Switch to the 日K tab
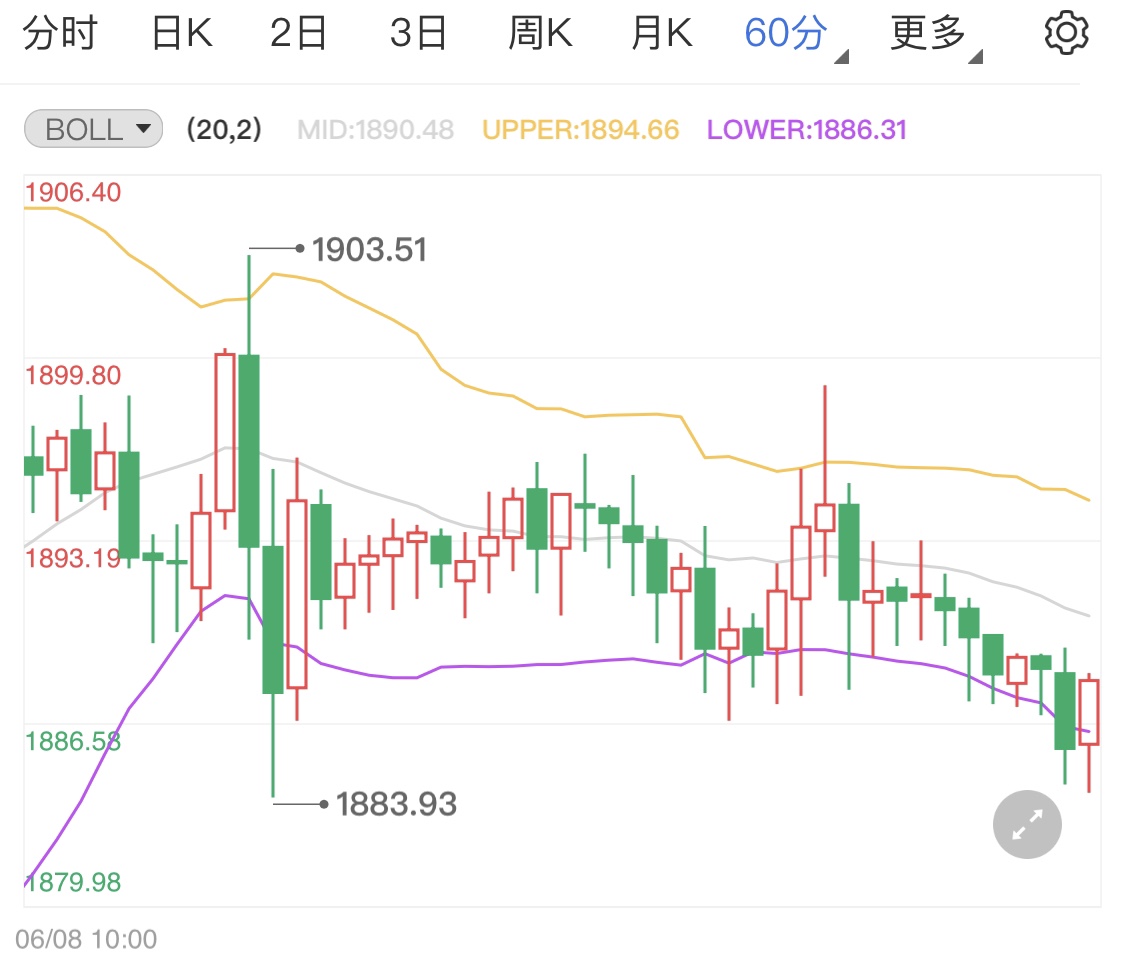Image resolution: width=1125 pixels, height=953 pixels. coord(182,33)
